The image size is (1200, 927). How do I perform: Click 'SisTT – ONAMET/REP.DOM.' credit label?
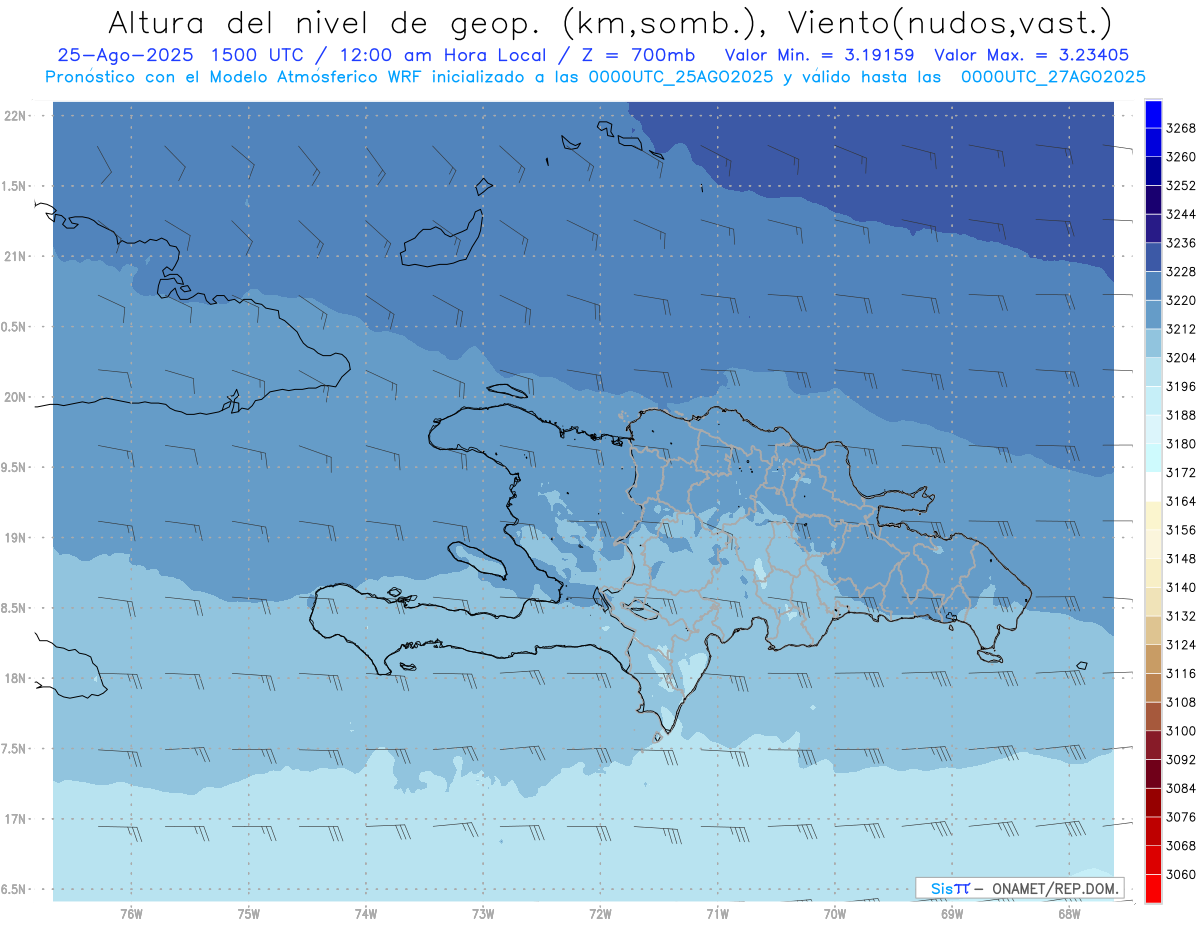[x=1019, y=888]
